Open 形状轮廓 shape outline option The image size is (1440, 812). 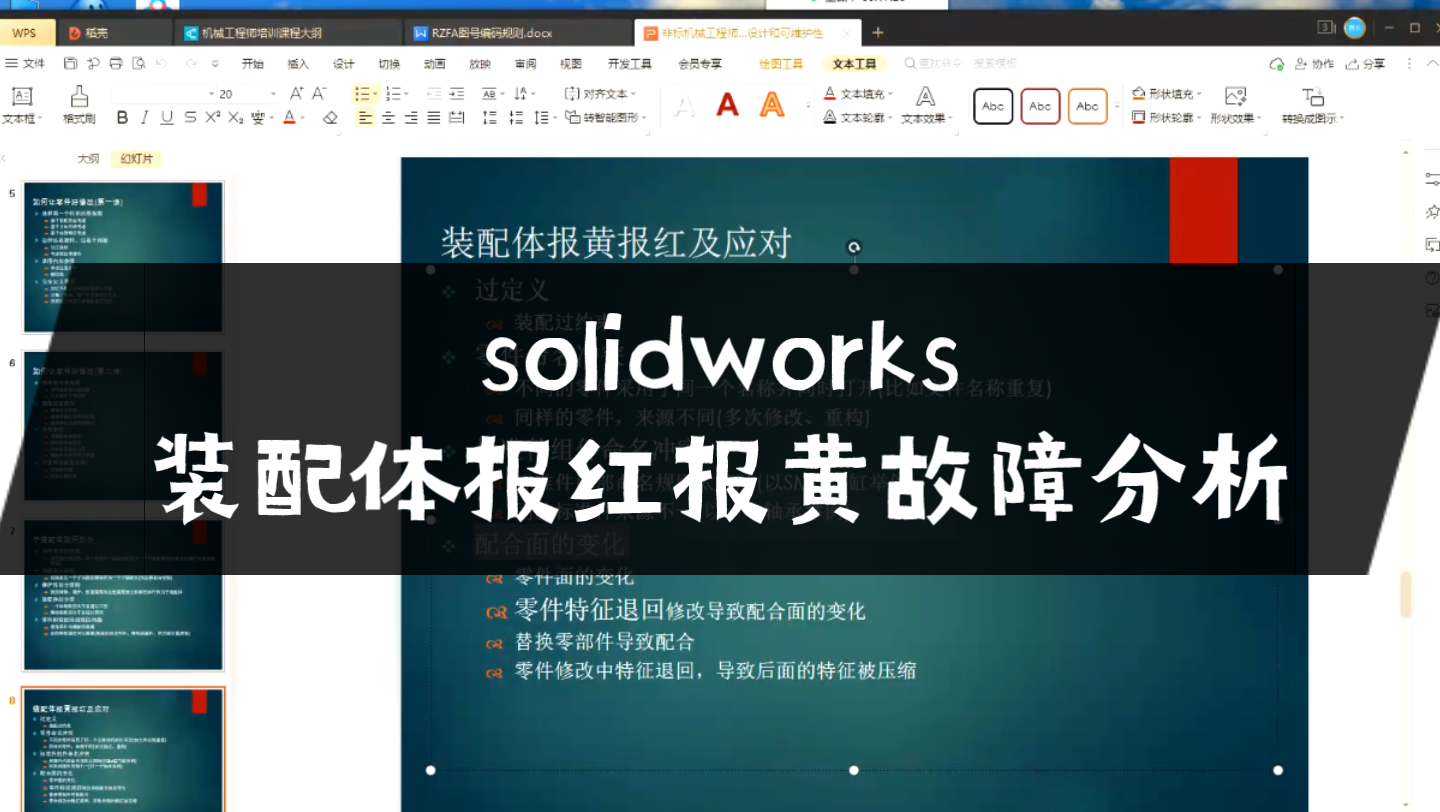pyautogui.click(x=1166, y=118)
